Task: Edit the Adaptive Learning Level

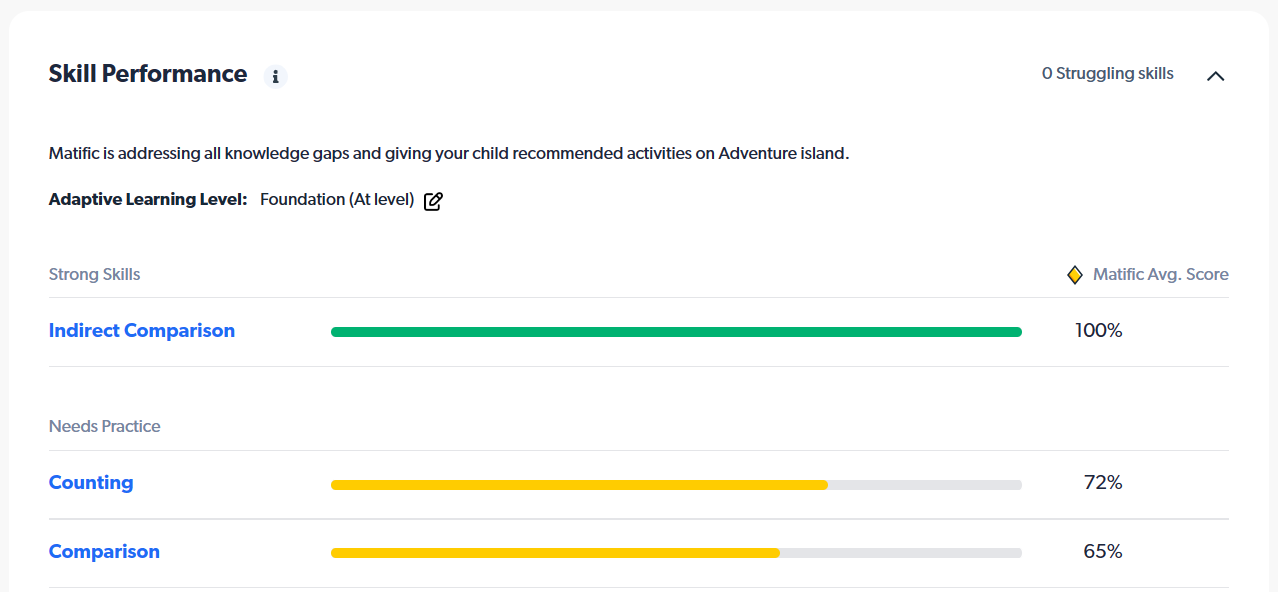Action: point(433,200)
